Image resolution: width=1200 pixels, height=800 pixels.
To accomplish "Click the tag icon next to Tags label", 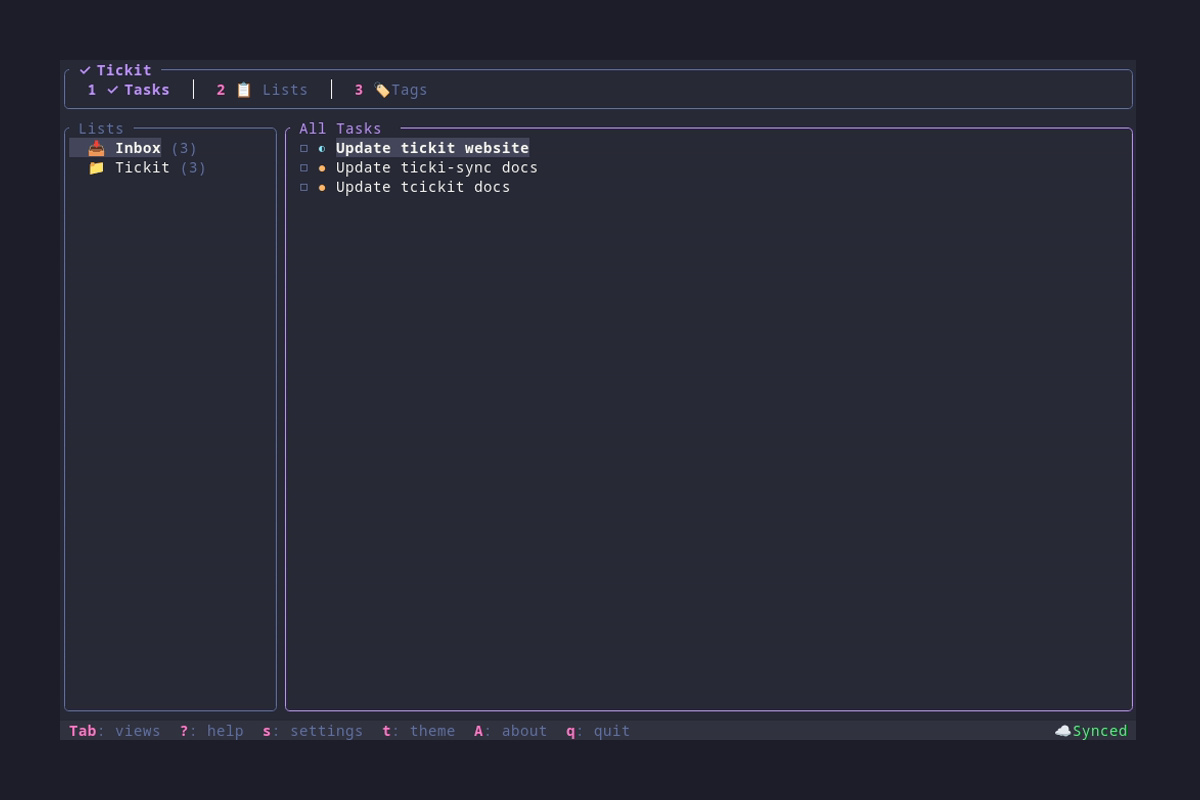I will click(382, 89).
